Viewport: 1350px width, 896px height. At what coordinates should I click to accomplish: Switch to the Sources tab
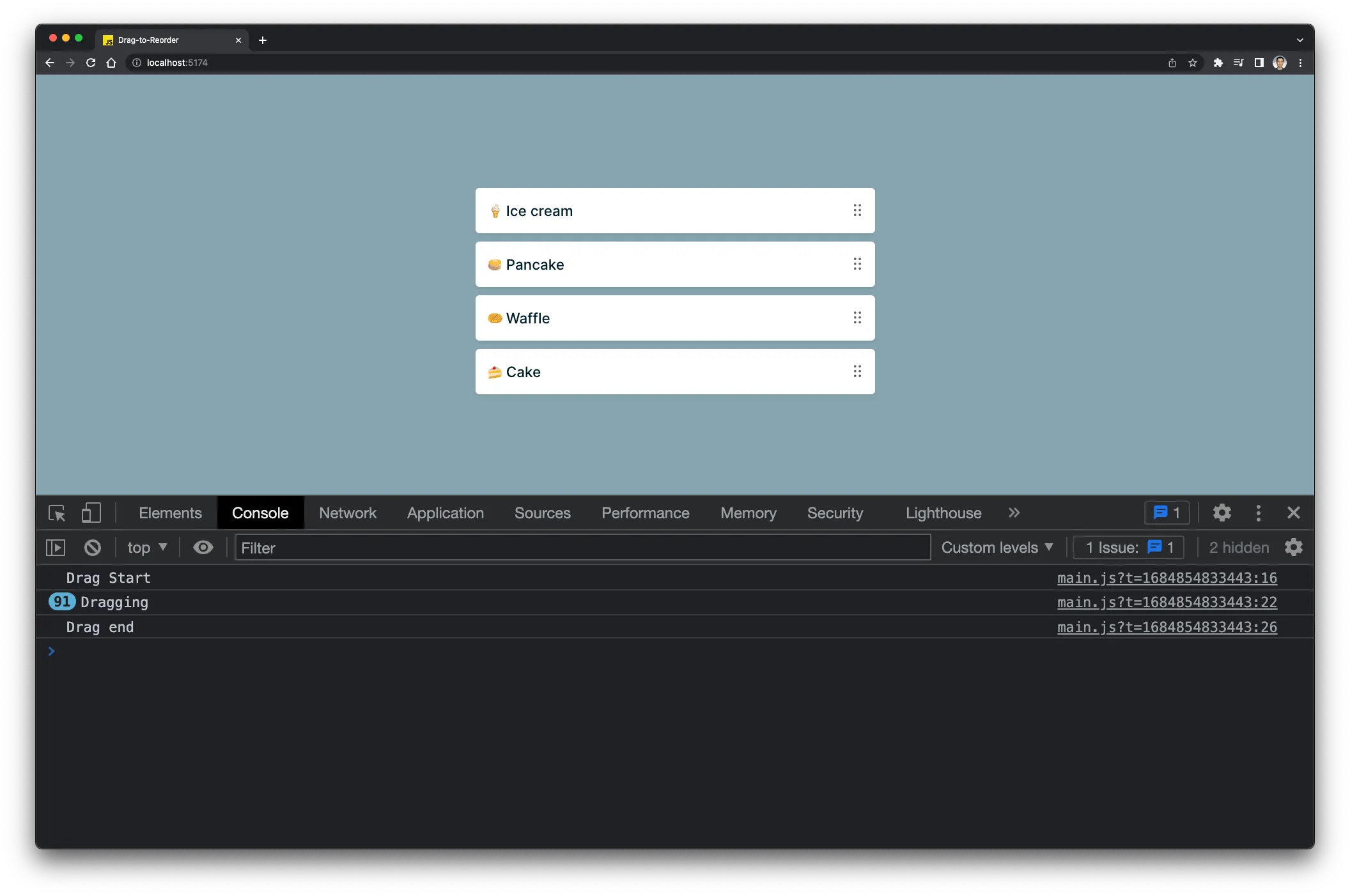(x=543, y=513)
